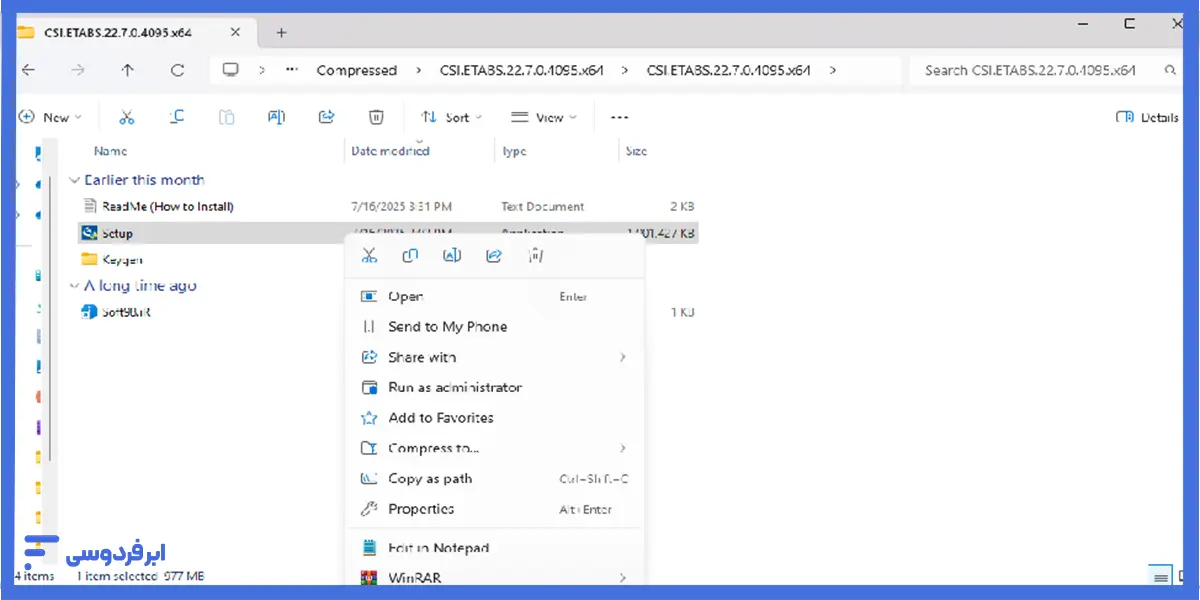The height and width of the screenshot is (600, 1200).
Task: Click the This PC monitor icon in address bar
Action: (x=231, y=70)
